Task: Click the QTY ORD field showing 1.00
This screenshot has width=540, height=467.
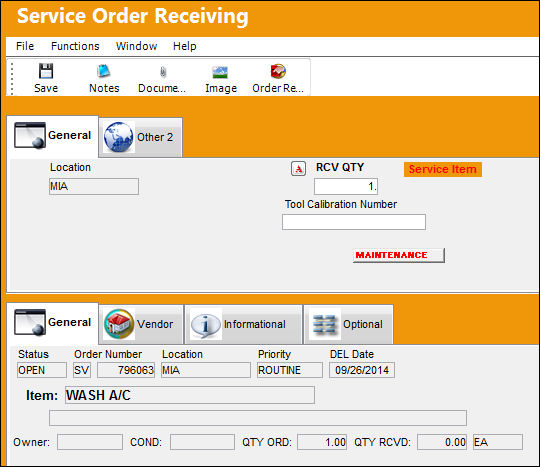Action: pos(322,442)
